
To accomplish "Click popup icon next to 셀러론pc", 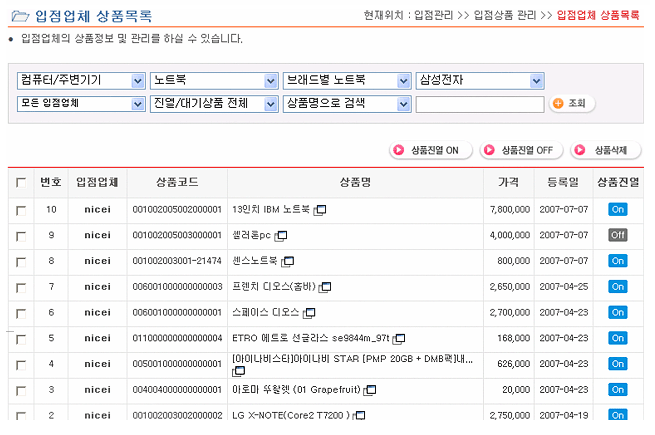I will [x=281, y=236].
